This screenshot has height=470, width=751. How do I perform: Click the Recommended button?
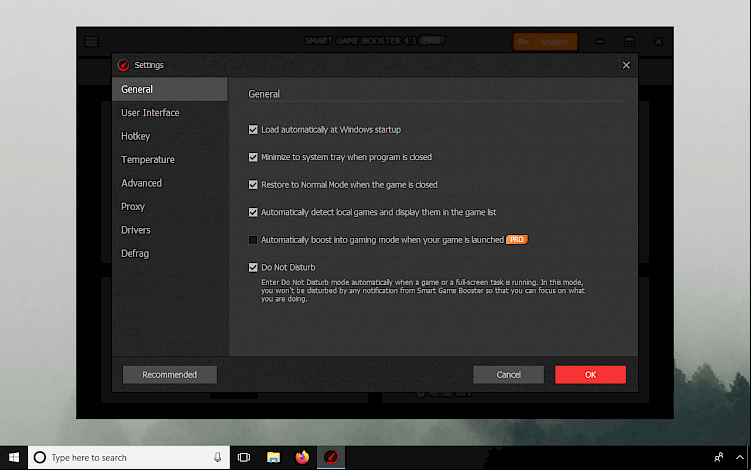click(170, 375)
